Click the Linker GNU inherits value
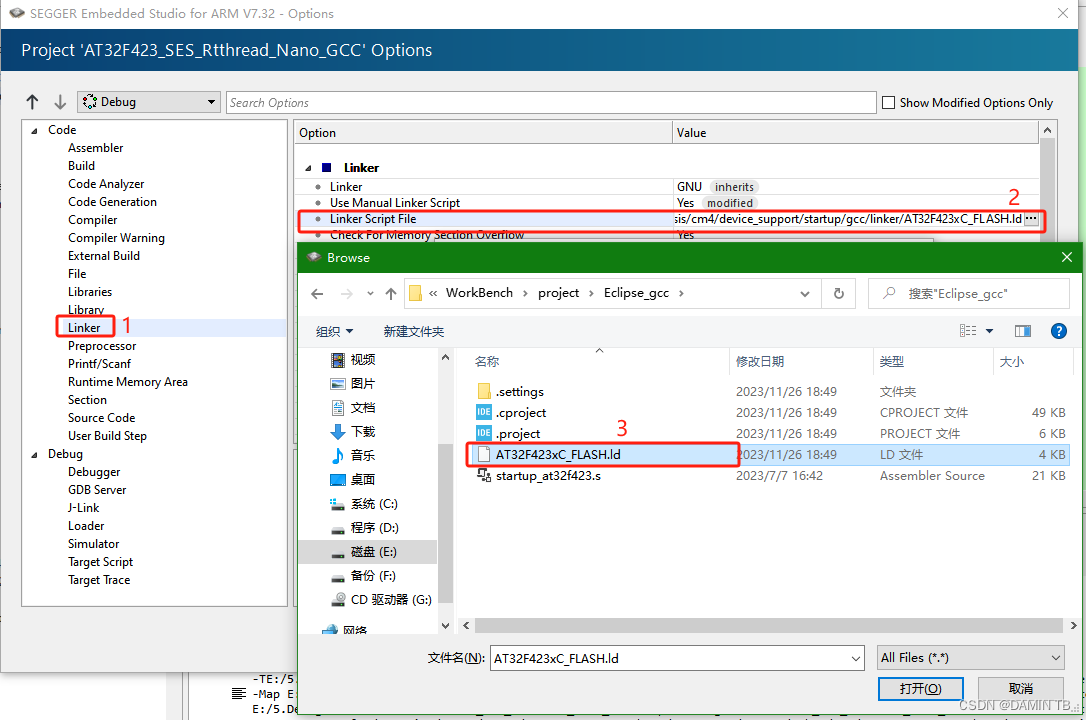Image resolution: width=1086 pixels, height=720 pixels. pos(717,187)
